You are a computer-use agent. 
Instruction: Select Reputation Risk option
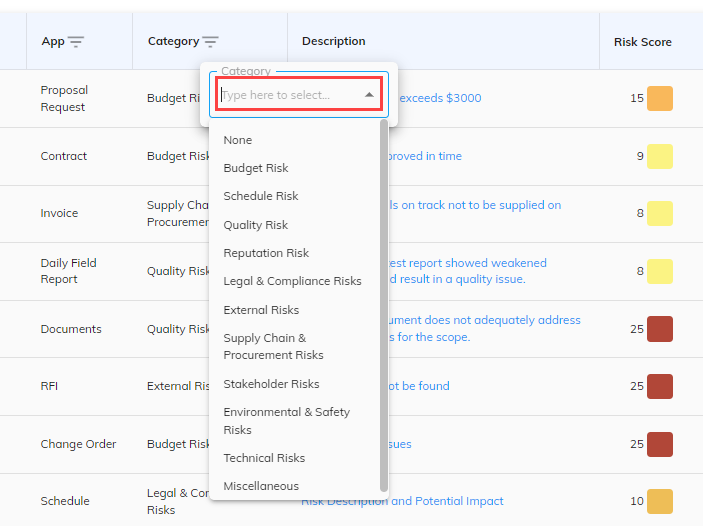pos(266,253)
